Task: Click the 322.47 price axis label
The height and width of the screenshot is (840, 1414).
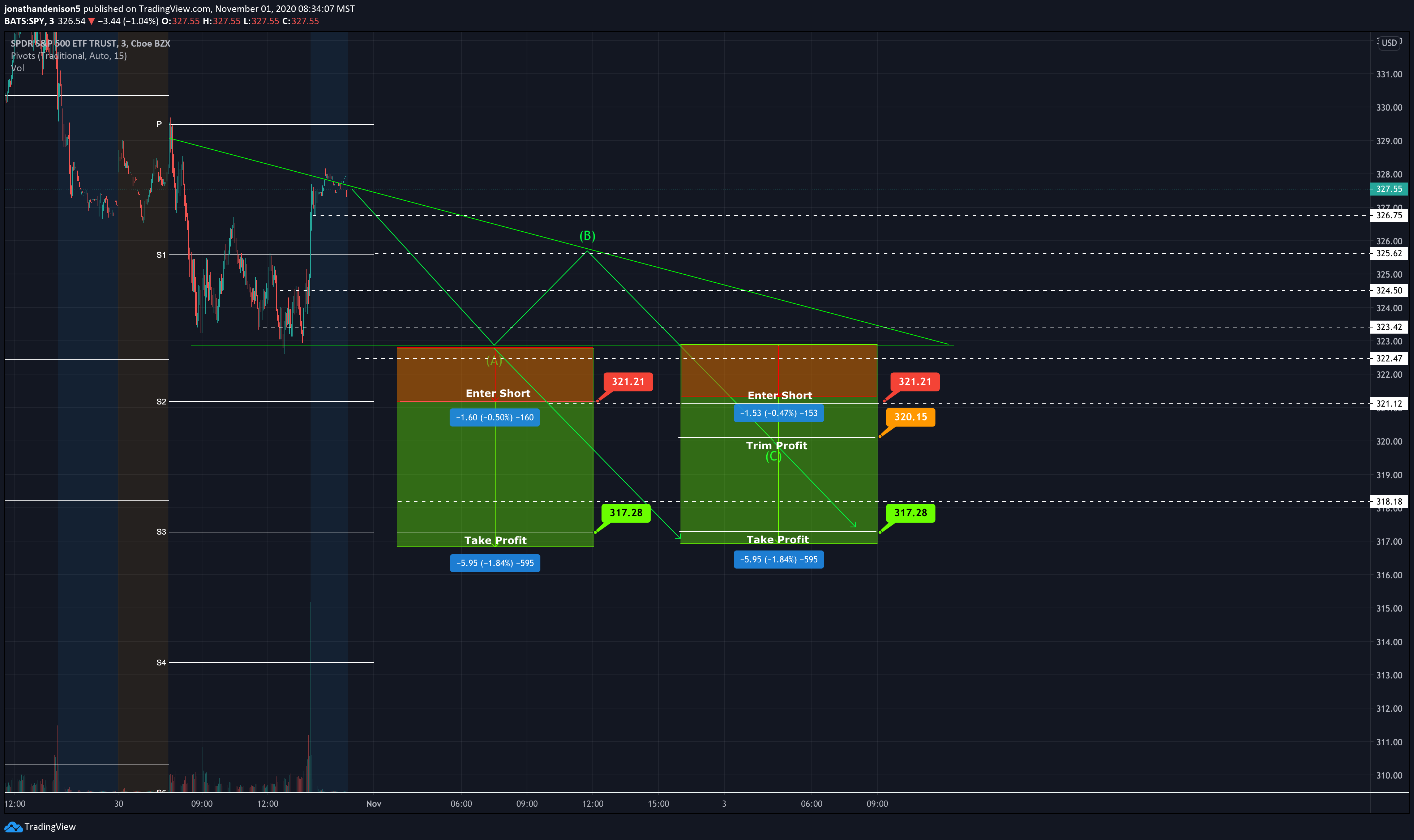Action: click(1389, 358)
